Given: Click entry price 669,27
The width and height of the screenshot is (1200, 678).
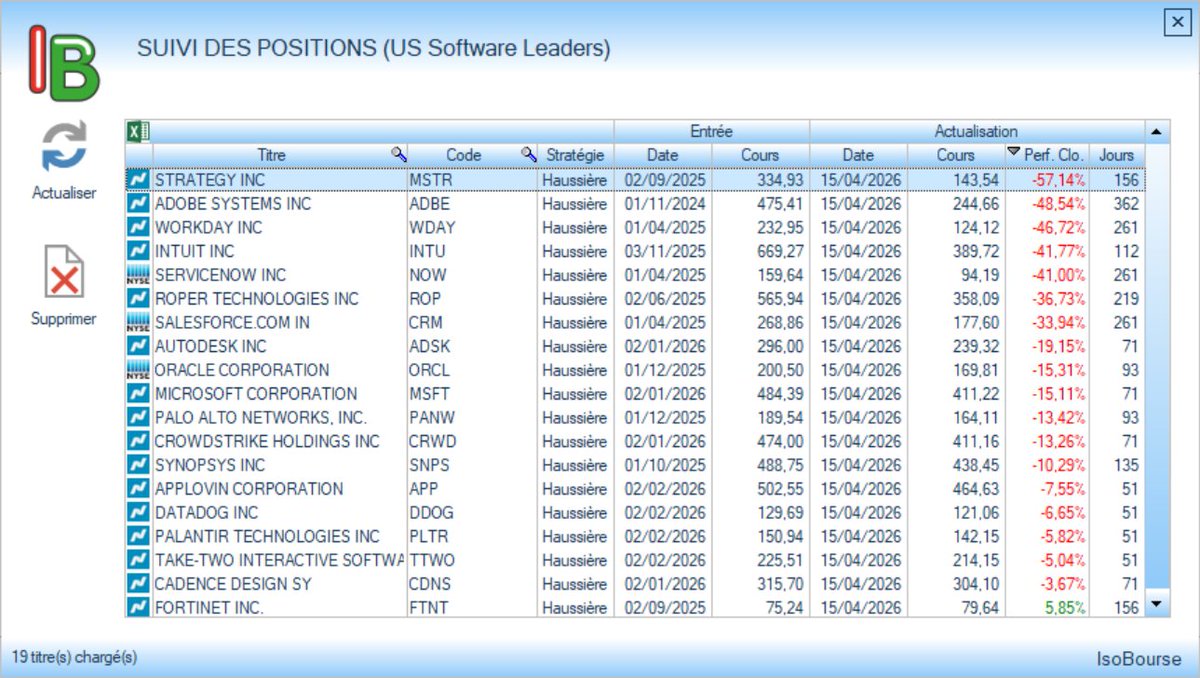Looking at the screenshot, I should [x=782, y=251].
